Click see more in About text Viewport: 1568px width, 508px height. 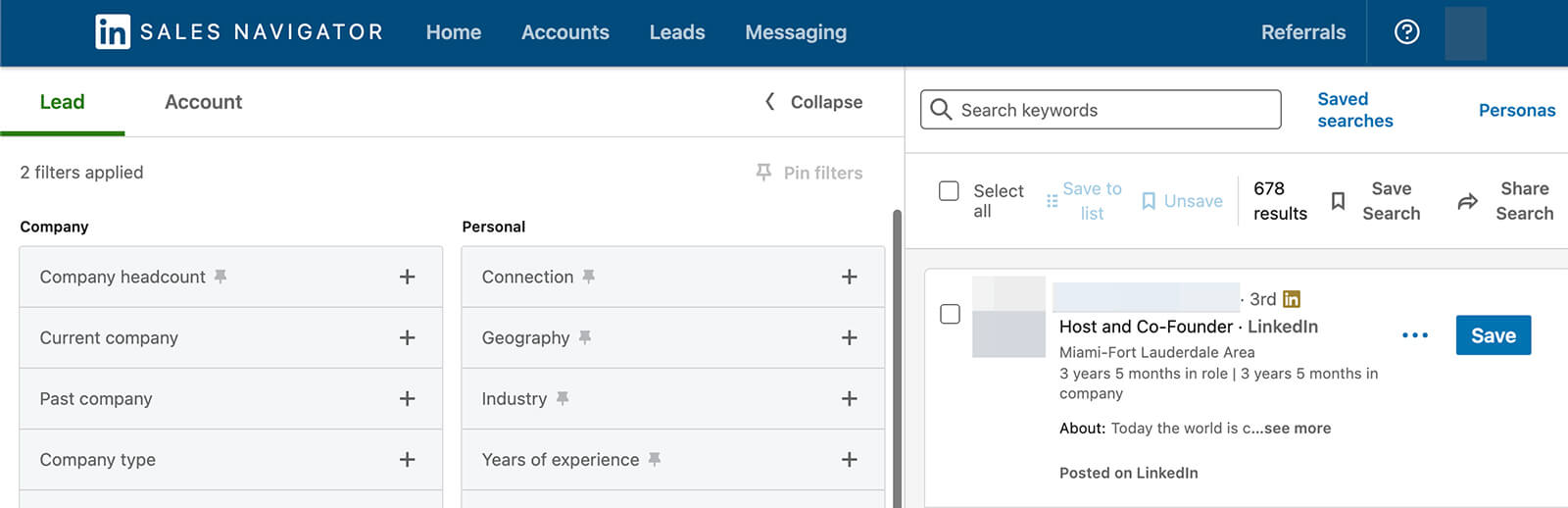(x=1298, y=429)
